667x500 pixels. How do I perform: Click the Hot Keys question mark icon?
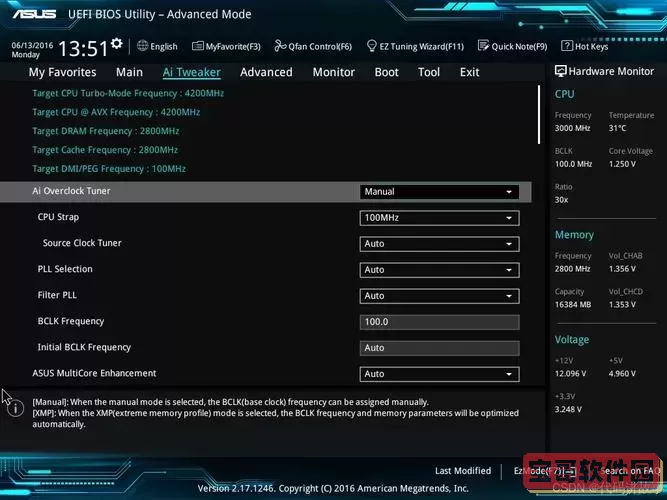(x=567, y=46)
